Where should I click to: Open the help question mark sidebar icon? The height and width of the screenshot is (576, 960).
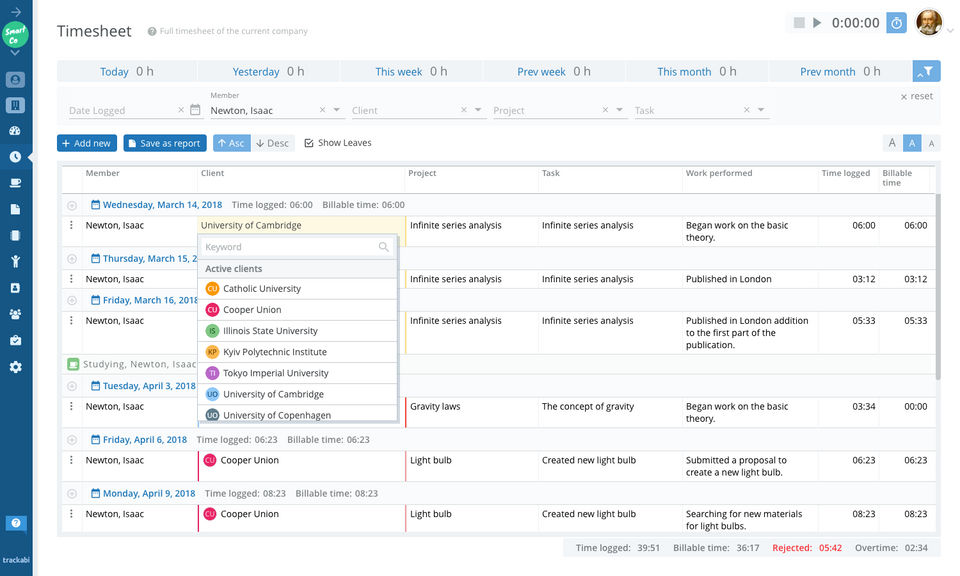16,523
